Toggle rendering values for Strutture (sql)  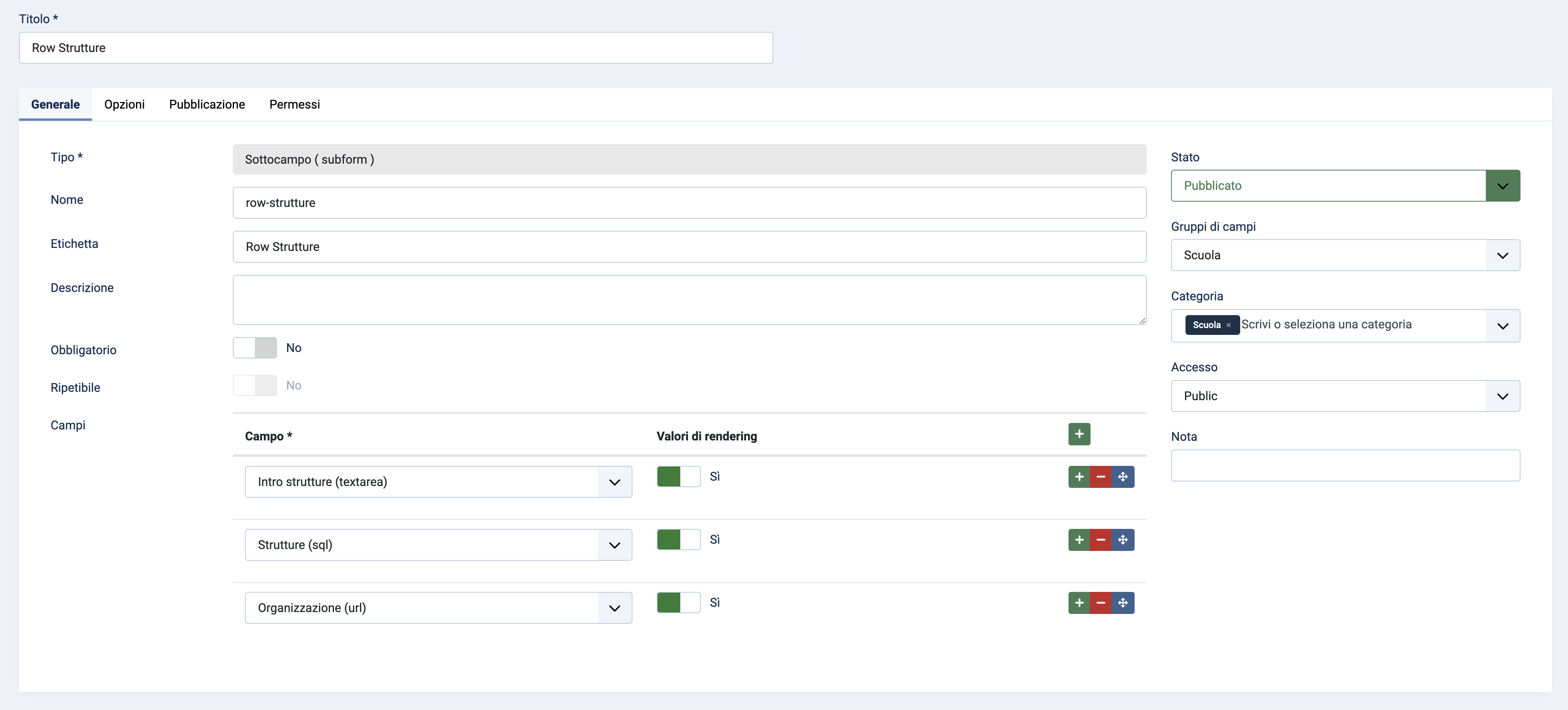678,540
